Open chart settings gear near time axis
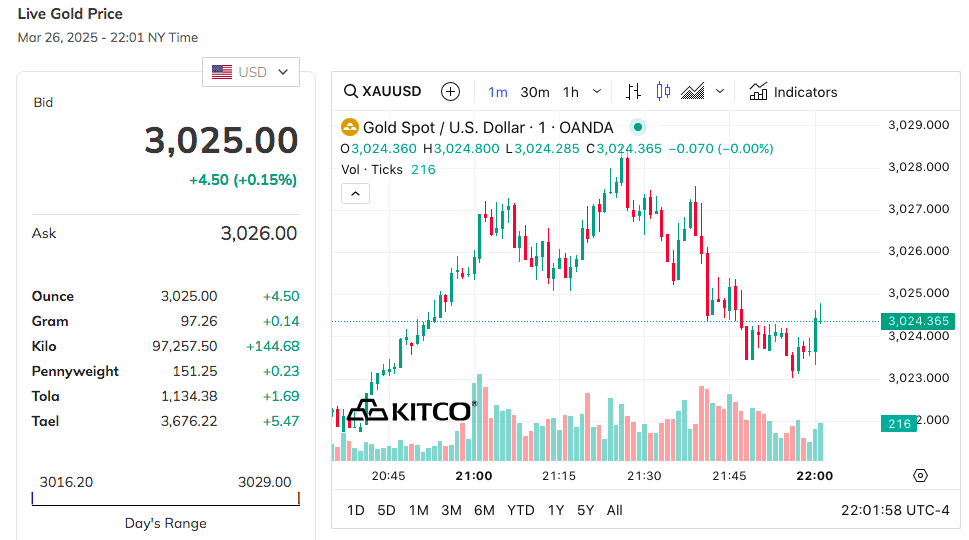Screen dimensions: 969x540 [920, 476]
